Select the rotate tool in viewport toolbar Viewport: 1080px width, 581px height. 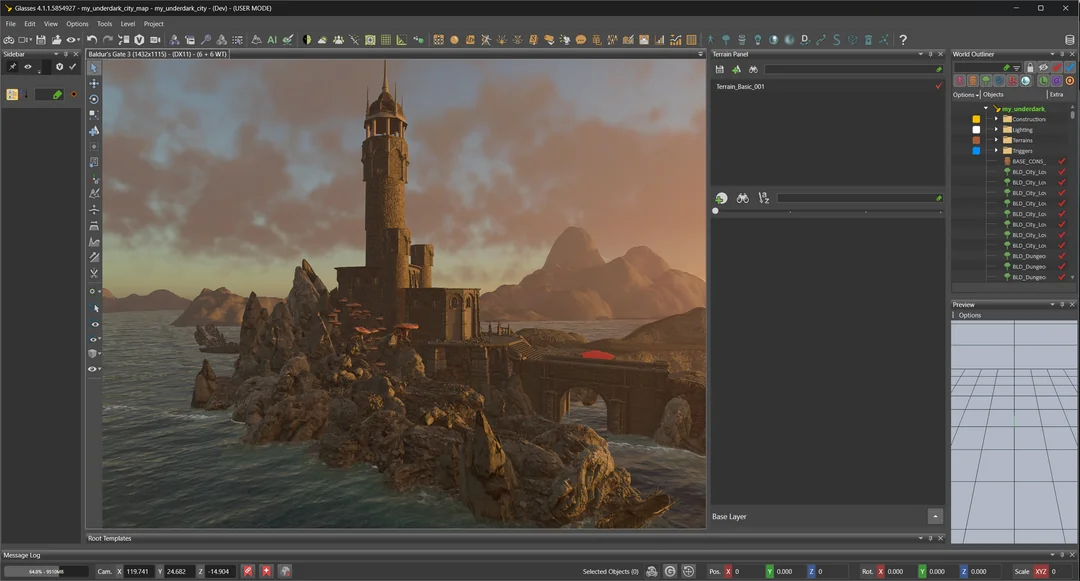(94, 99)
